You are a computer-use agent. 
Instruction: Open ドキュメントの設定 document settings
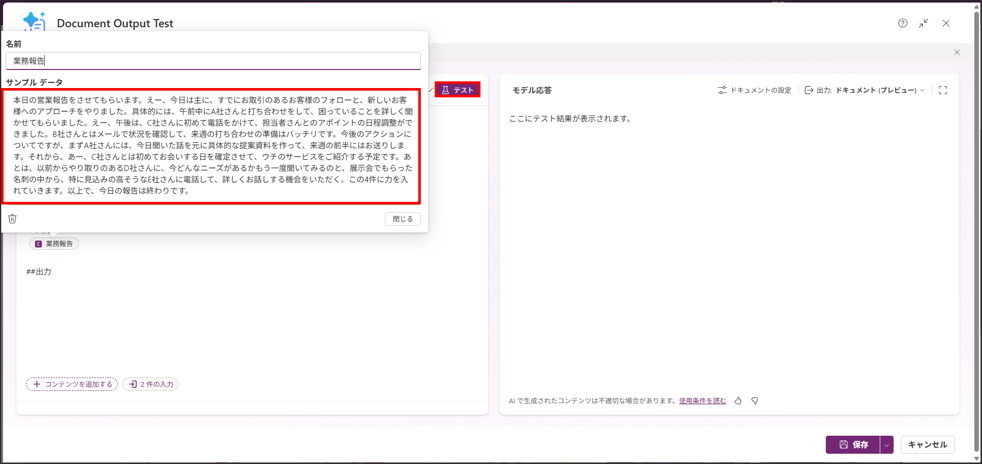click(754, 90)
